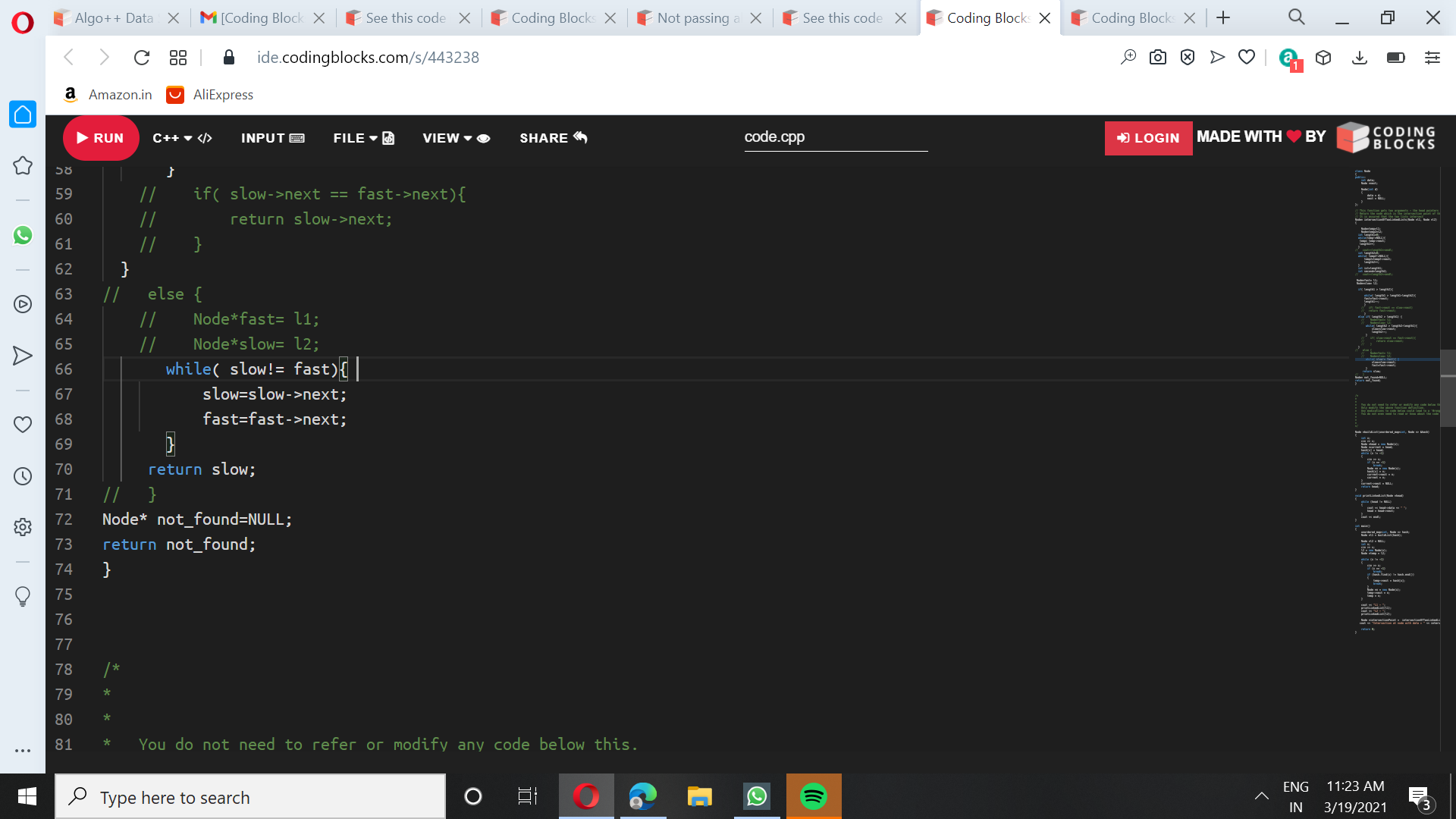
Task: Open the VIEW dropdown menu
Action: pos(456,138)
